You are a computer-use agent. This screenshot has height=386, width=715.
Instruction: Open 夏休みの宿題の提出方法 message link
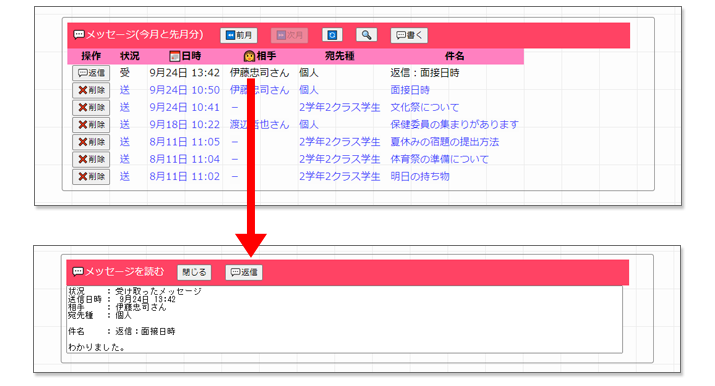click(445, 142)
